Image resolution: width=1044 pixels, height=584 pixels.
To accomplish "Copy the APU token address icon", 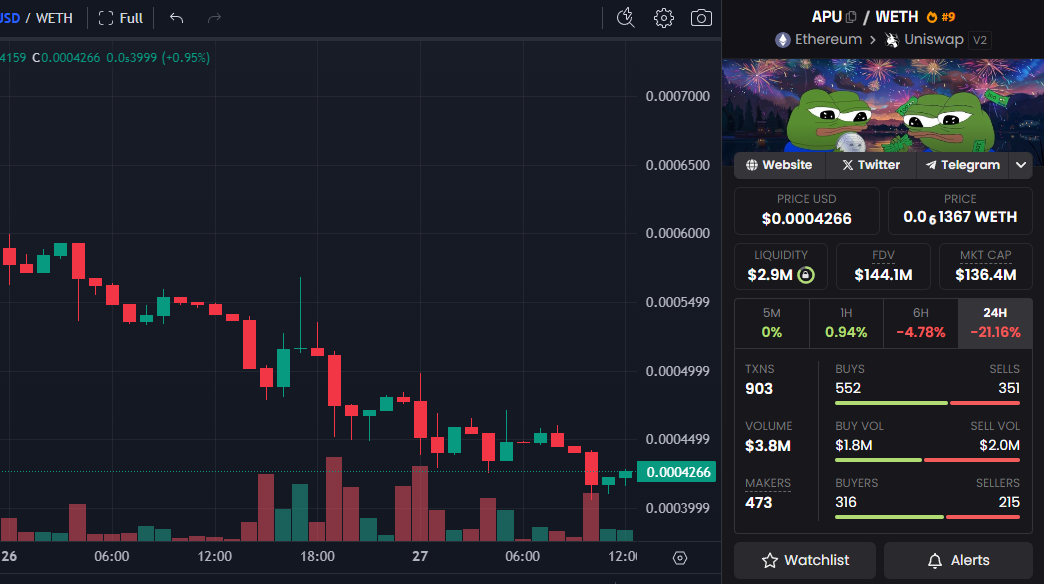I will point(851,17).
